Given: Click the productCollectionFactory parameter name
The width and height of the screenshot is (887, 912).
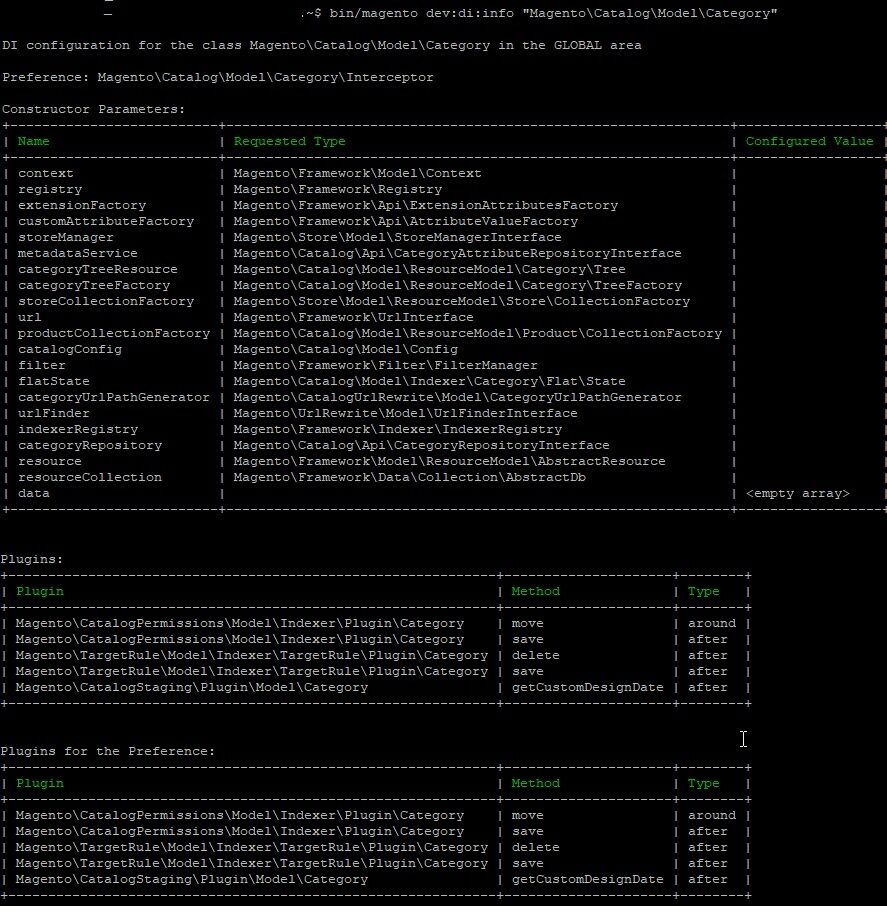Looking at the screenshot, I should (114, 333).
